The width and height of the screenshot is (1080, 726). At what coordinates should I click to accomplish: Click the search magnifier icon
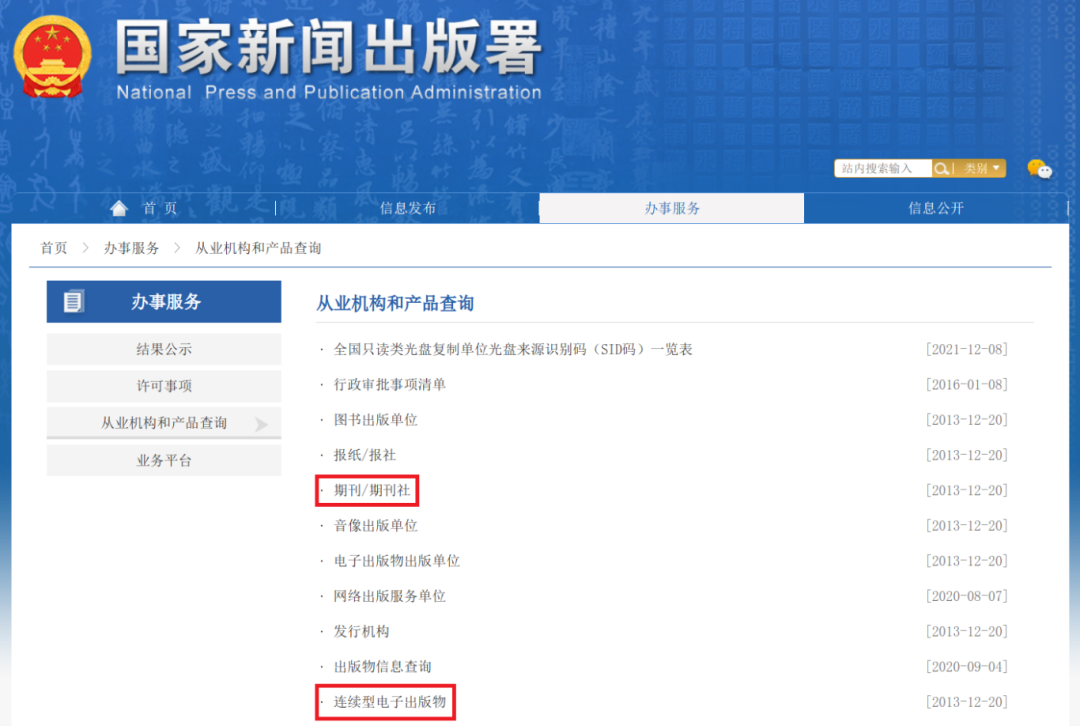[941, 169]
